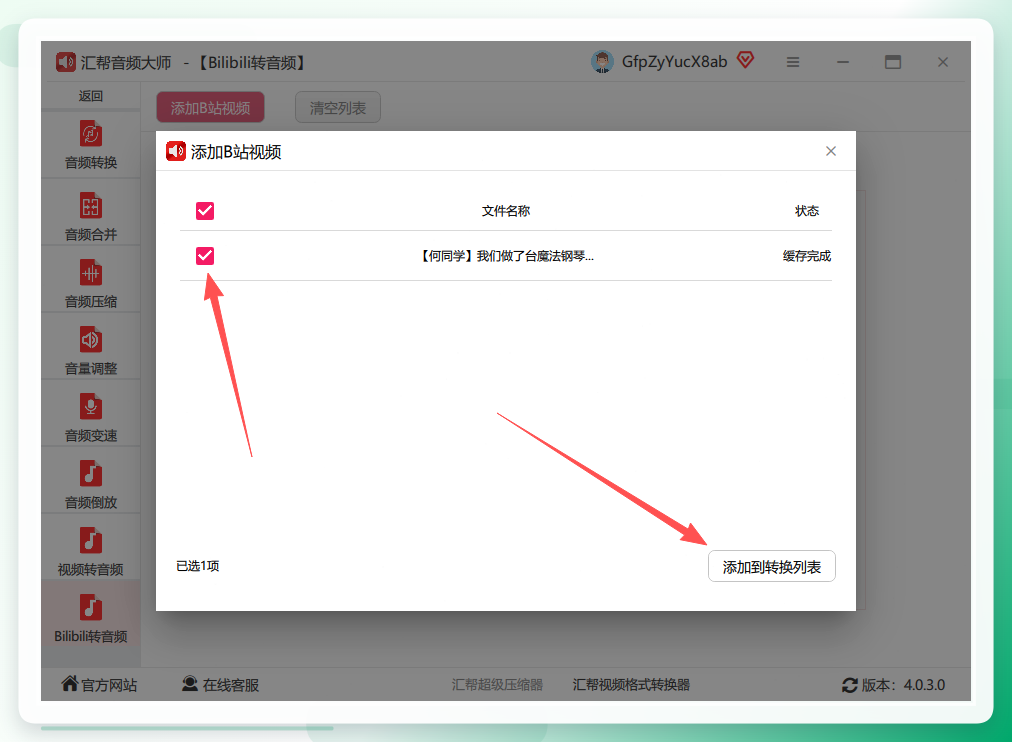Click the 缓存完成 status text

tap(807, 256)
